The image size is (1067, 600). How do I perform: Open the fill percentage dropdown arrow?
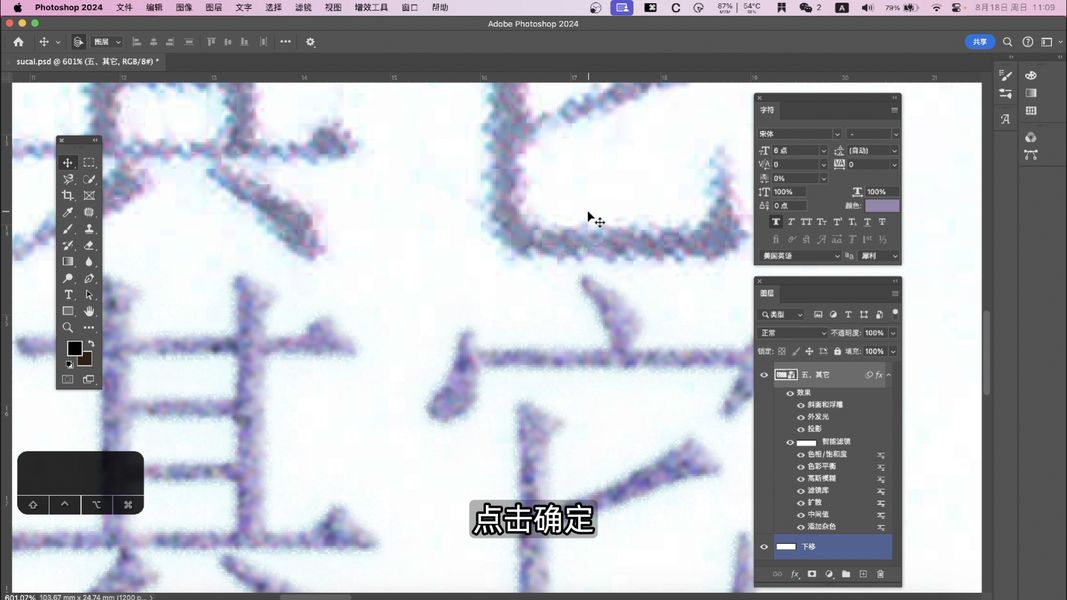893,352
